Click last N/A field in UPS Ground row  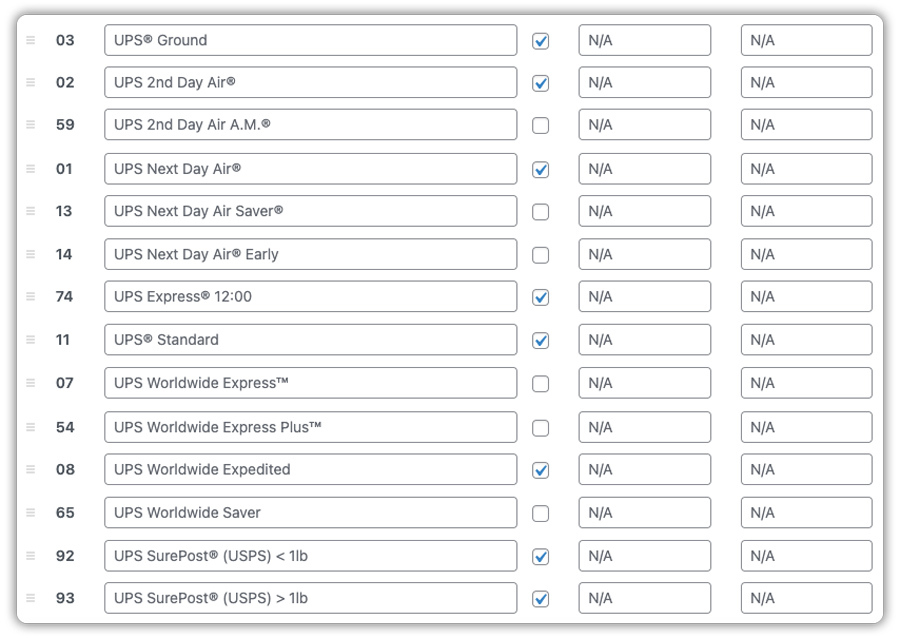pos(806,40)
